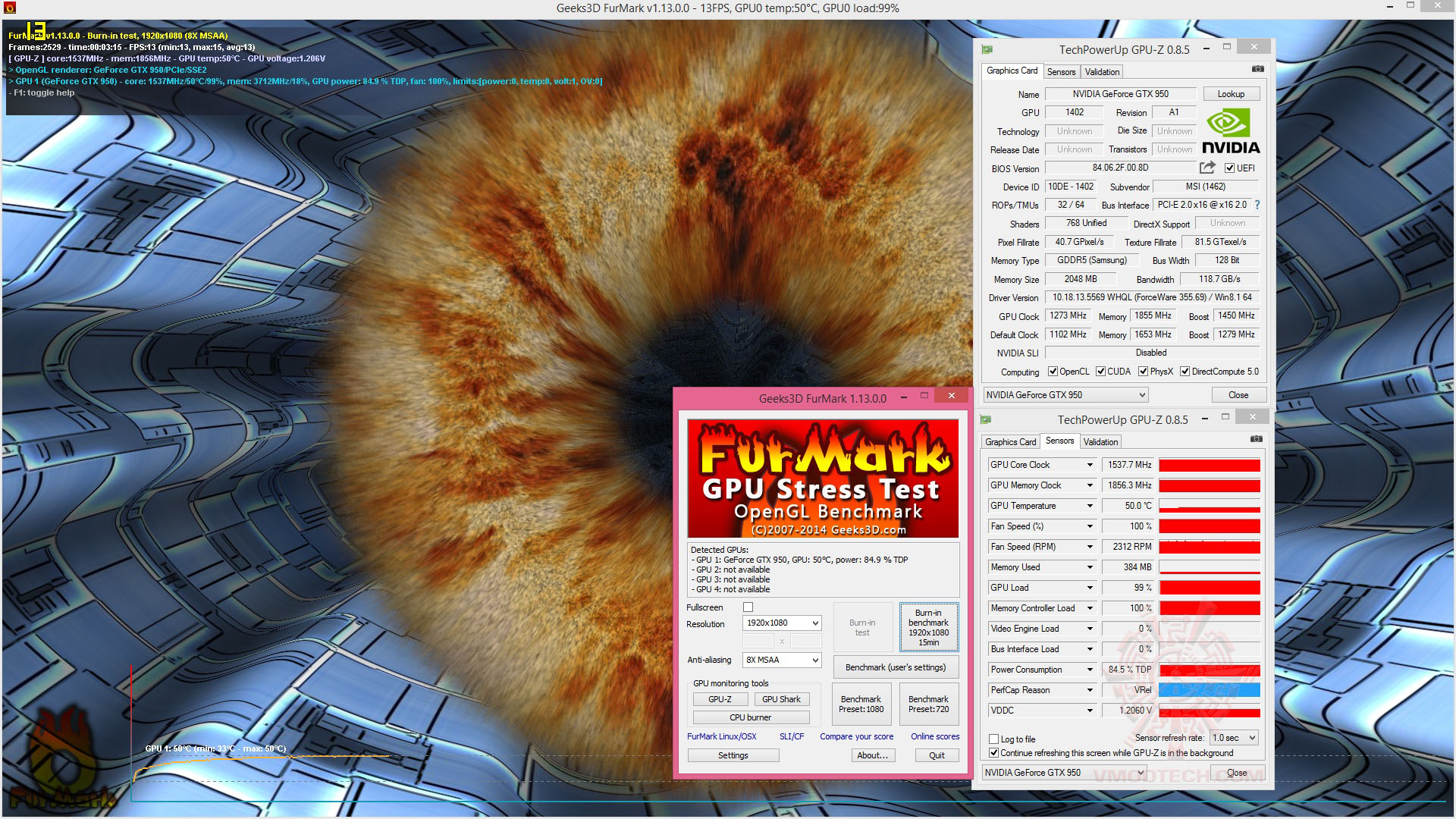Image resolution: width=1456 pixels, height=819 pixels.
Task: Open the Sensors tab in the Graphics Card window
Action: (1061, 72)
